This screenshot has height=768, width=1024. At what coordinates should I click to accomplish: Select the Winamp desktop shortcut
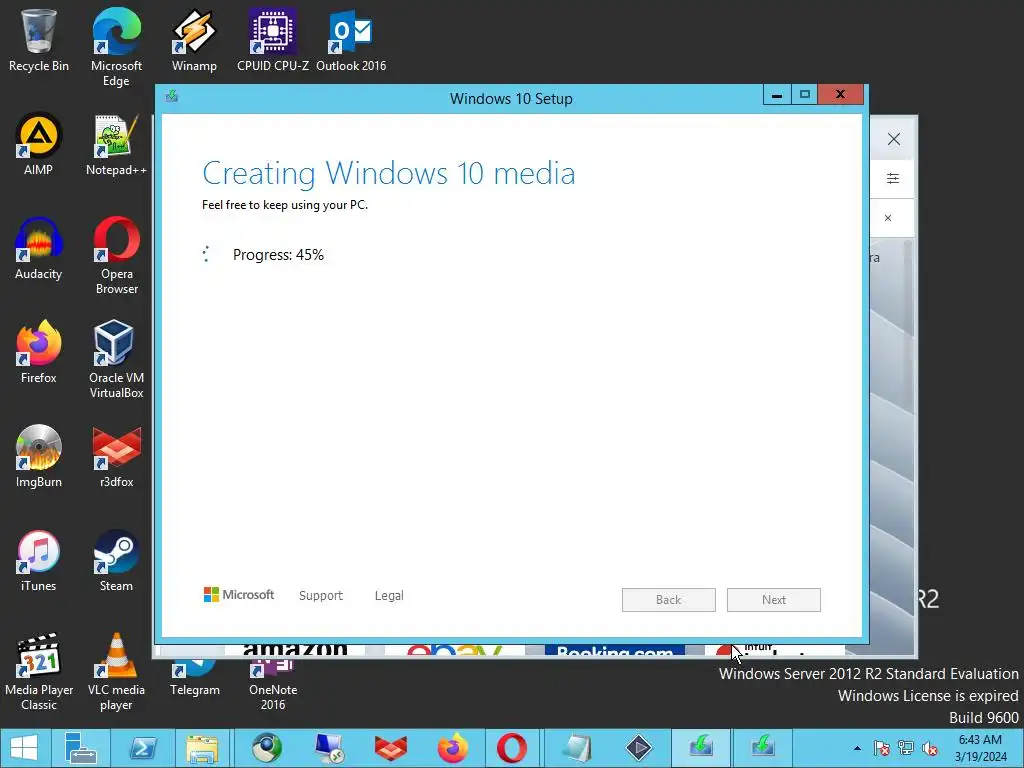coord(194,39)
